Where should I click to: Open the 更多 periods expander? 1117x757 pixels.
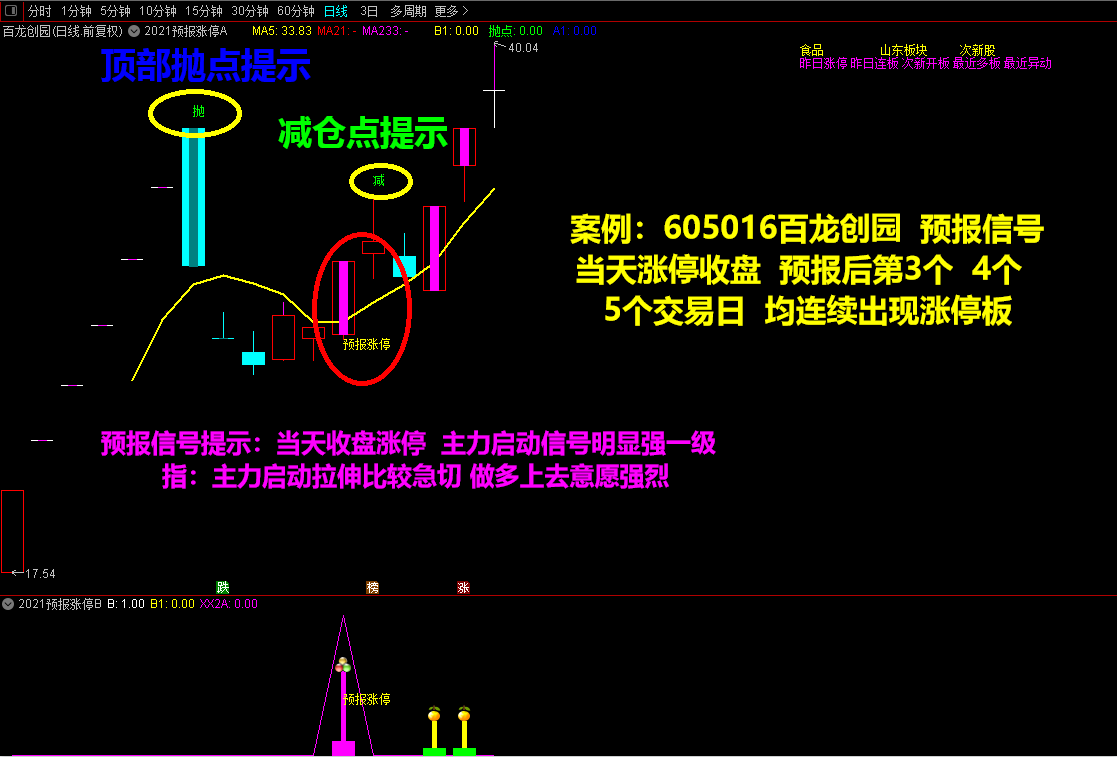pyautogui.click(x=451, y=11)
